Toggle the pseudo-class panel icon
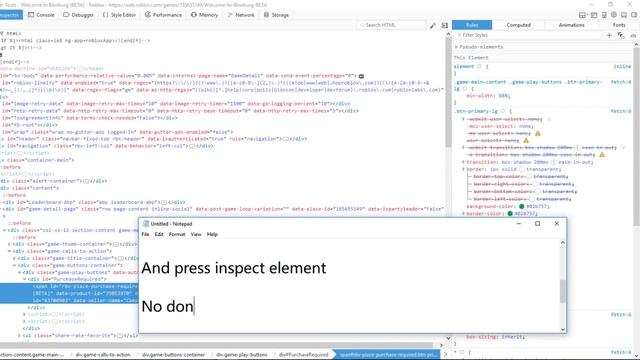 tap(621, 36)
